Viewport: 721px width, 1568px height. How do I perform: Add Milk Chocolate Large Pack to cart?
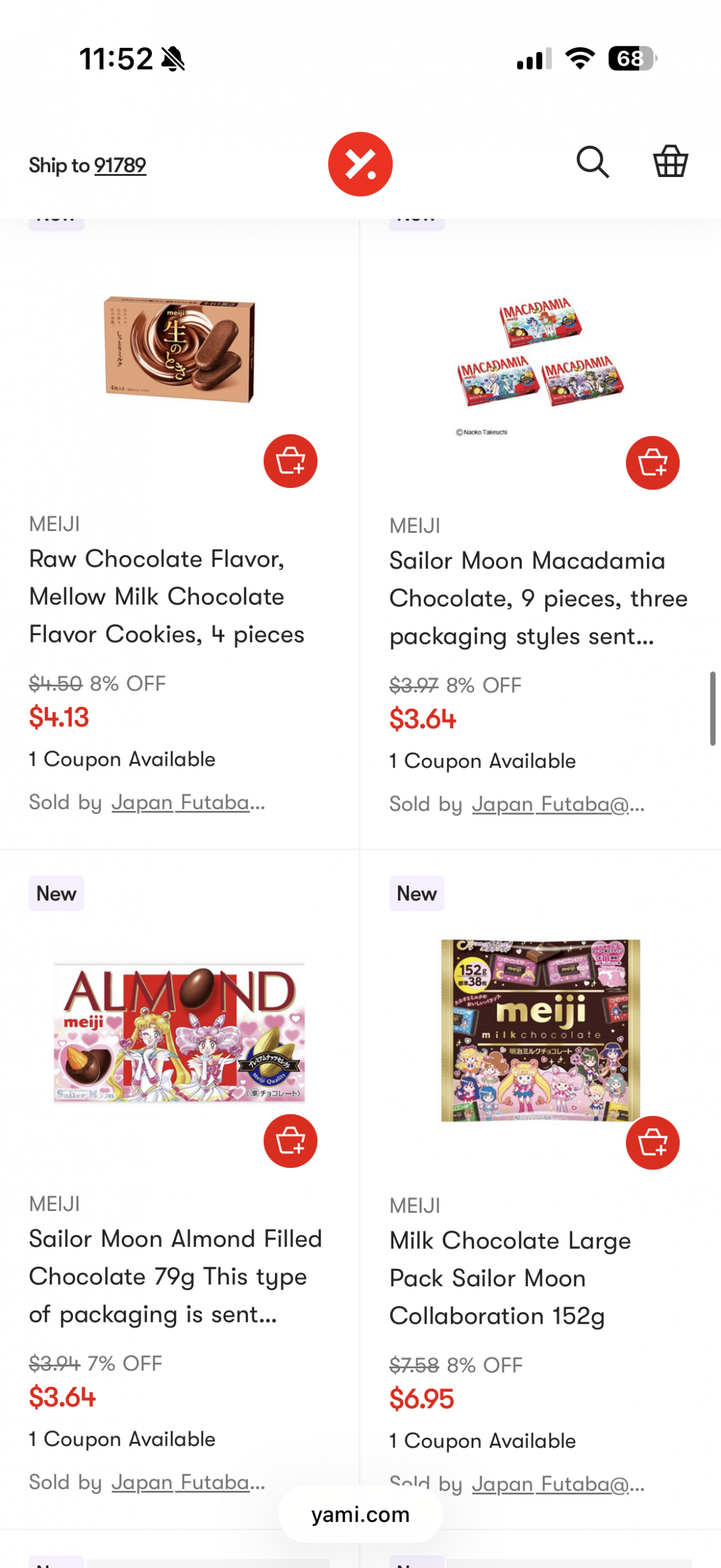[652, 1143]
